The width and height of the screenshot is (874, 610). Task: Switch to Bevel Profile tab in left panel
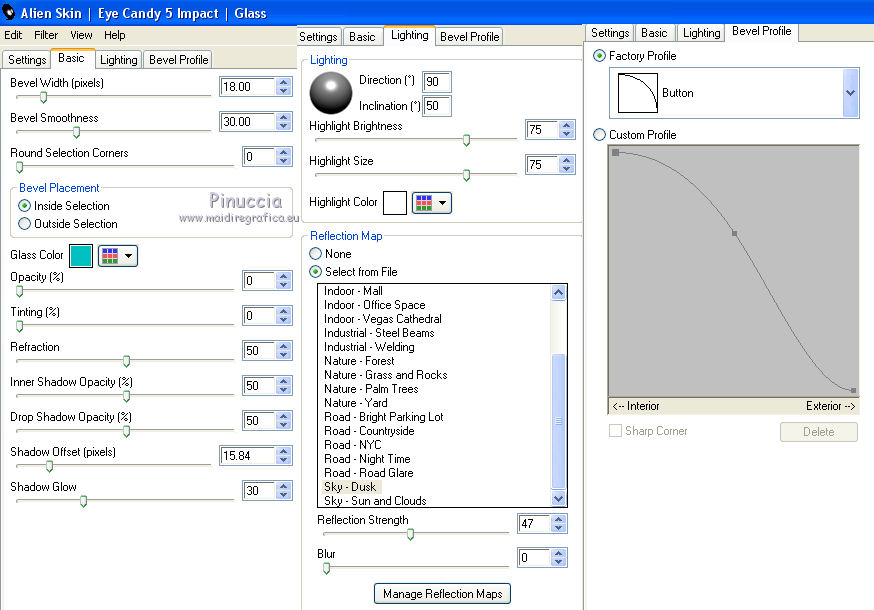[178, 60]
